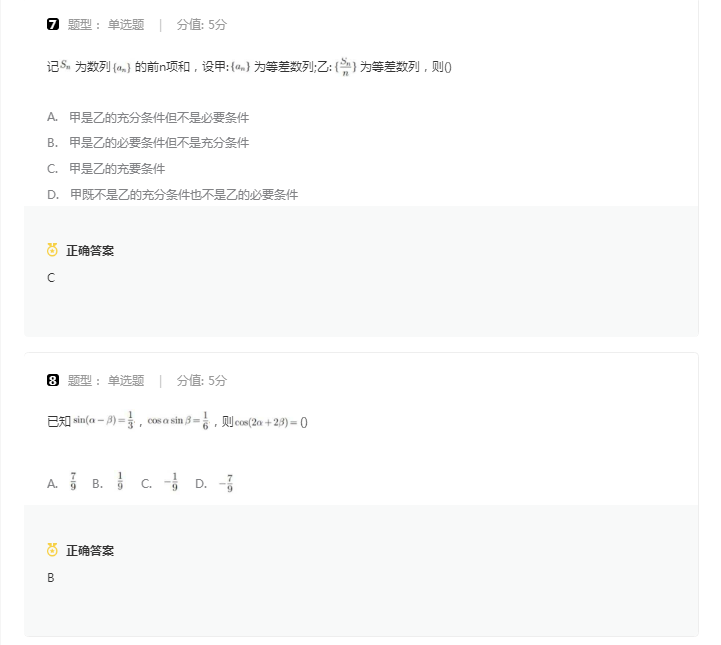Click the 题型: 单选题 label of question 7
This screenshot has height=645, width=721.
click(x=106, y=24)
